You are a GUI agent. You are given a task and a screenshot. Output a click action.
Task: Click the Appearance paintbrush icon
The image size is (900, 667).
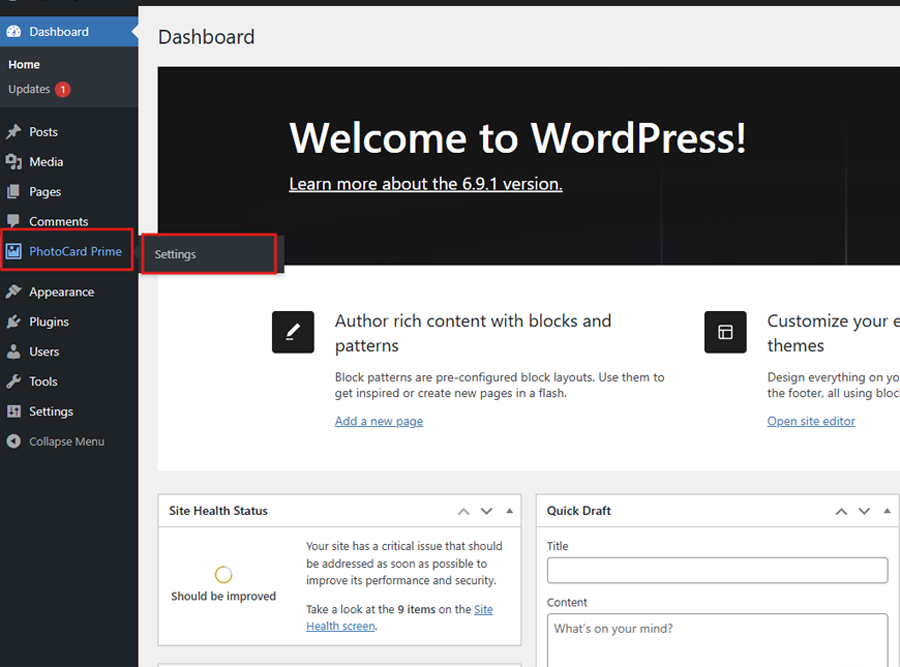[x=14, y=292]
